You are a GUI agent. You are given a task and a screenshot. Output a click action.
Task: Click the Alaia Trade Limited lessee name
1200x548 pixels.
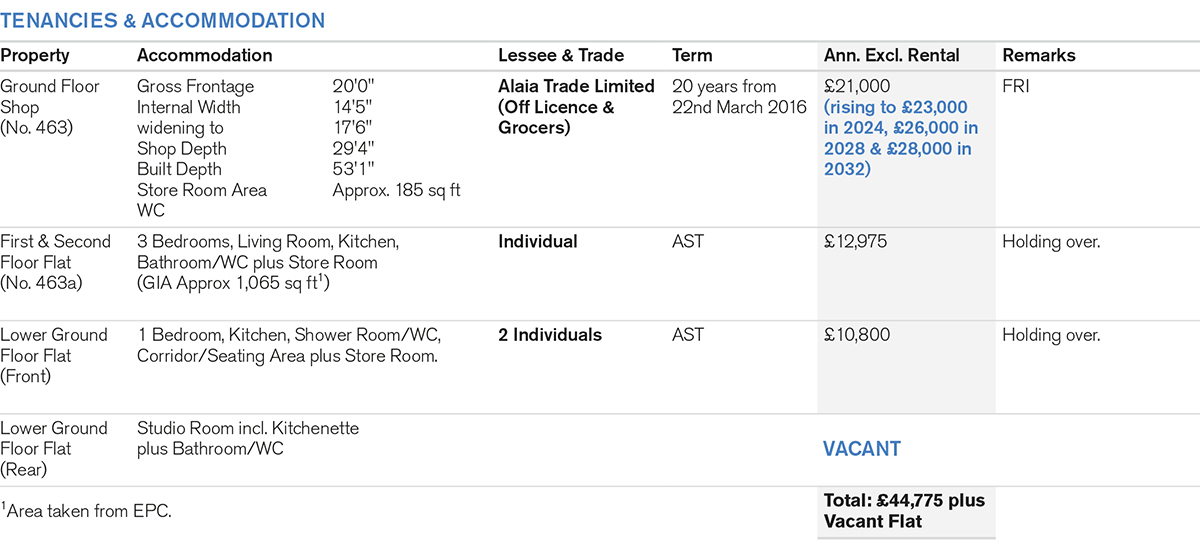click(576, 86)
